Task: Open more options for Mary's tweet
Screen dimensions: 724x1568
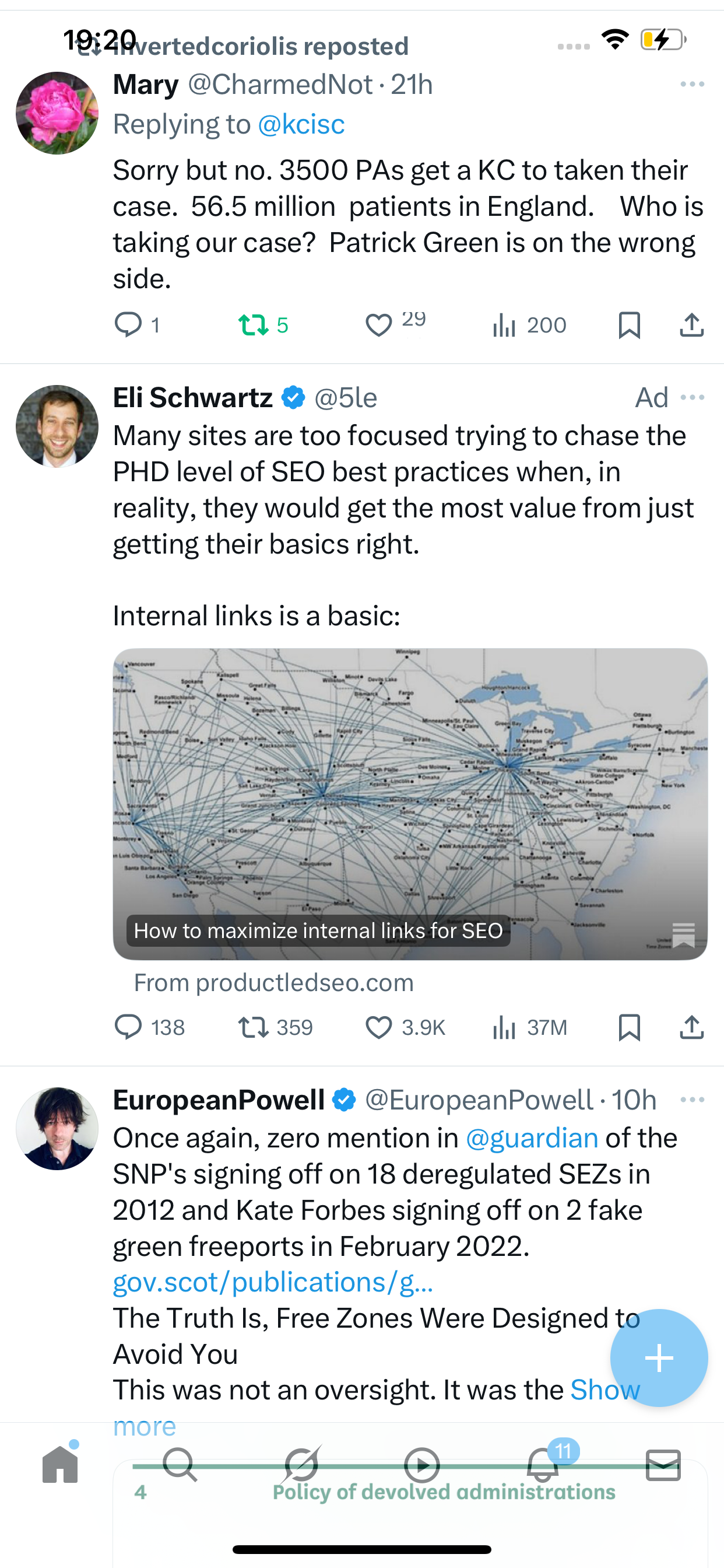Action: pos(693,85)
